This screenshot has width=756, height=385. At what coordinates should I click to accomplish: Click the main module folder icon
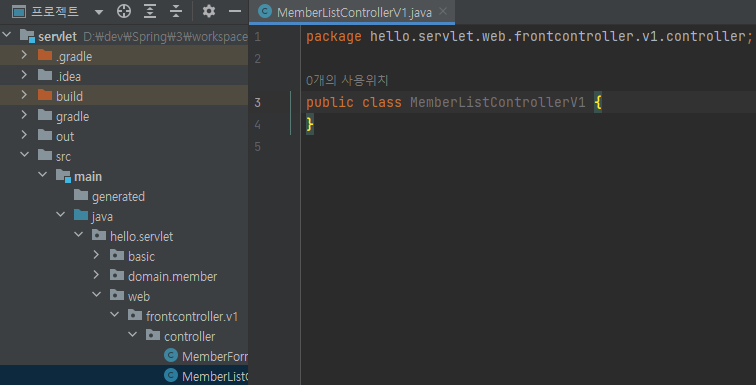[63, 176]
